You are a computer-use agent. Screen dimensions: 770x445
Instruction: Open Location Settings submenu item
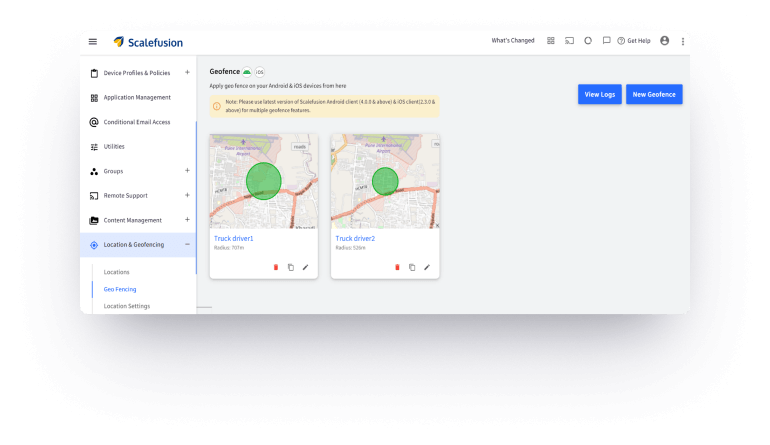127,306
